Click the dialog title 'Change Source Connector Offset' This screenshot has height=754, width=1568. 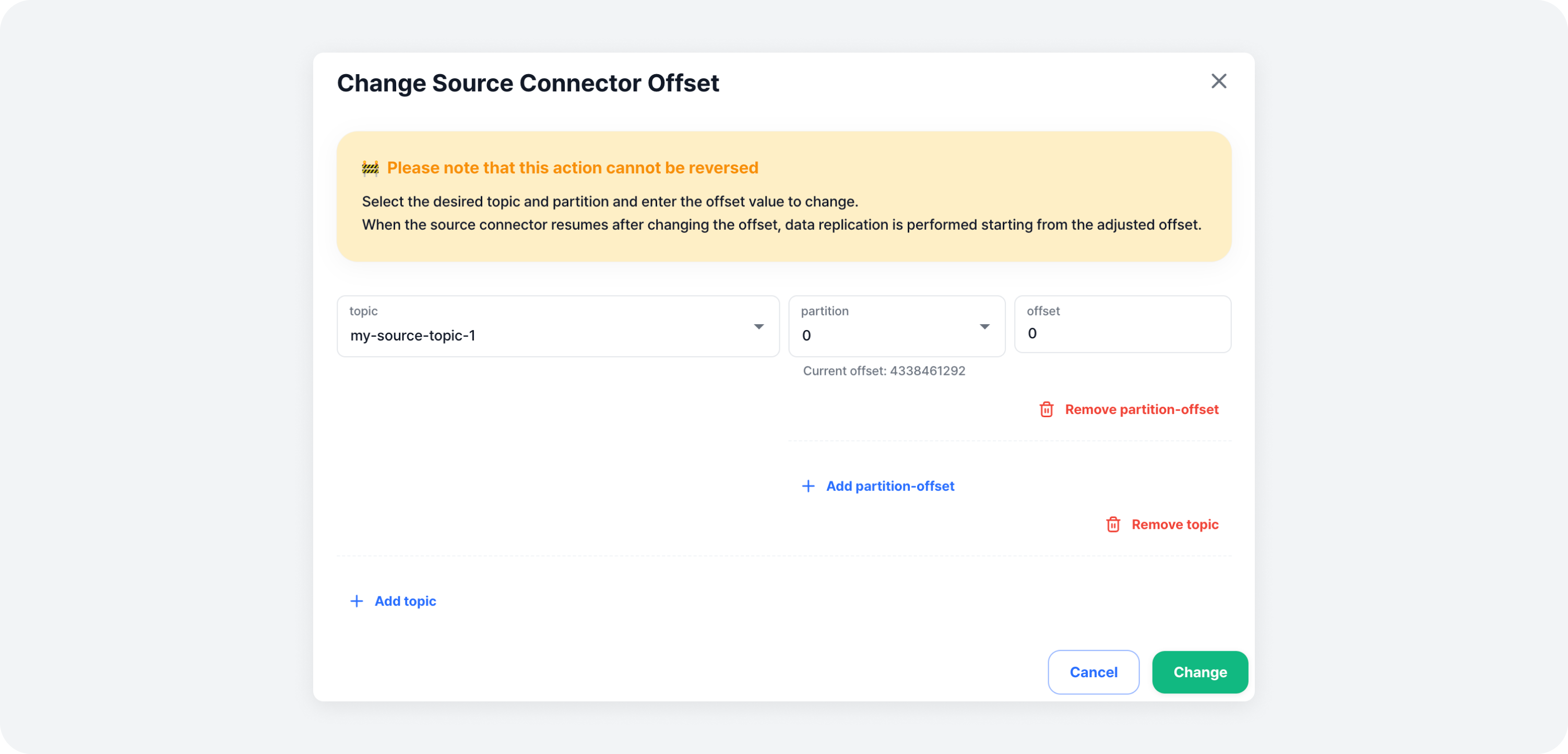point(528,84)
